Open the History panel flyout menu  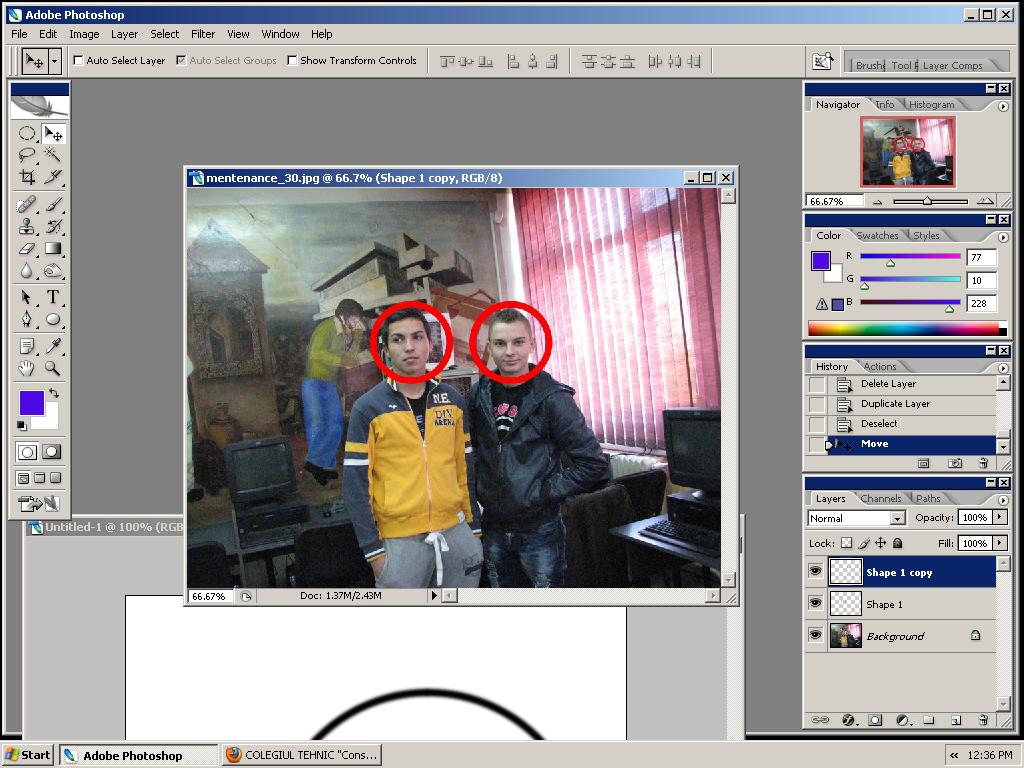(1003, 368)
